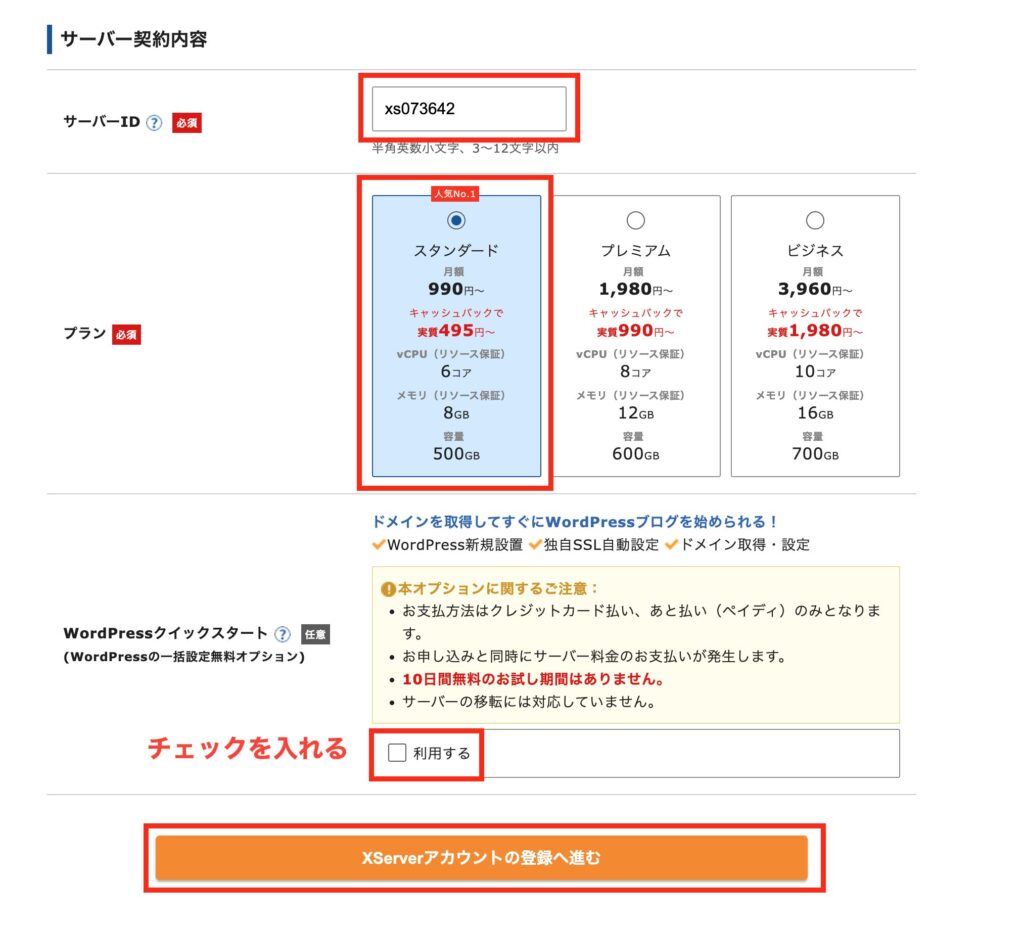Select the スタンダード plan radio button

456,220
